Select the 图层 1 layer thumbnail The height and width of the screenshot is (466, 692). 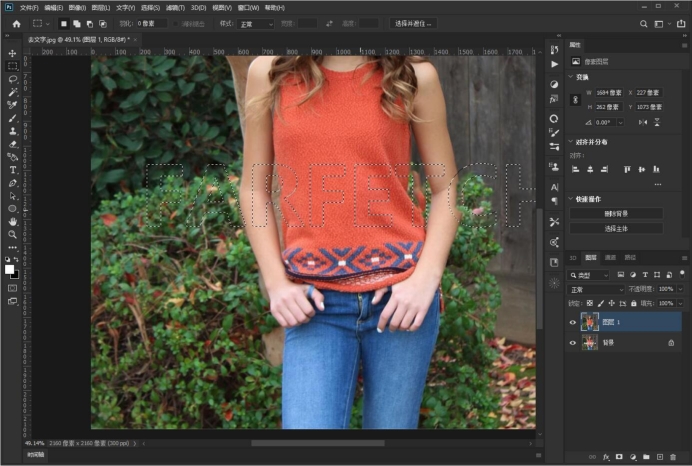[x=590, y=322]
